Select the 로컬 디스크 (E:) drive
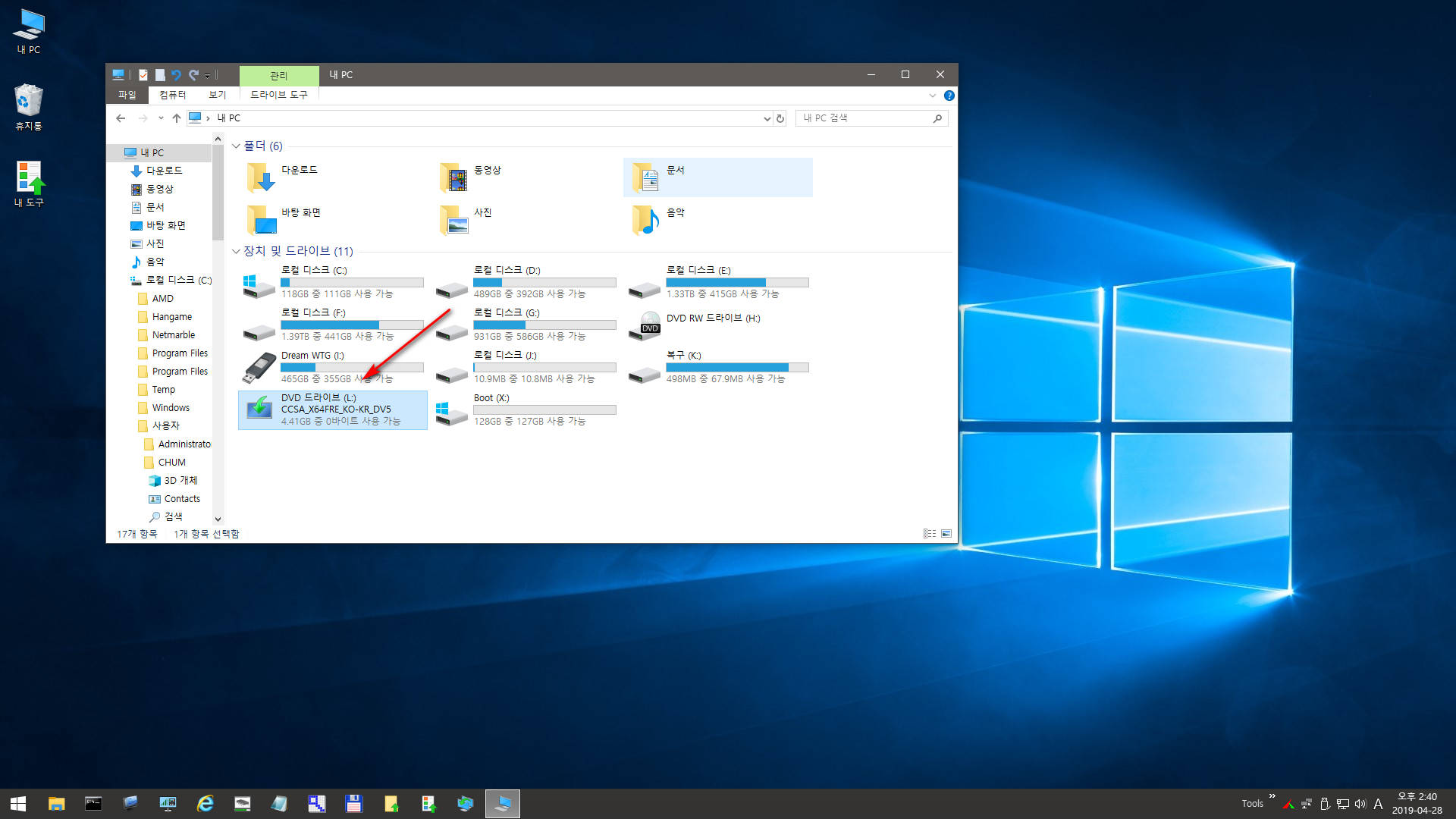This screenshot has height=819, width=1456. click(718, 282)
